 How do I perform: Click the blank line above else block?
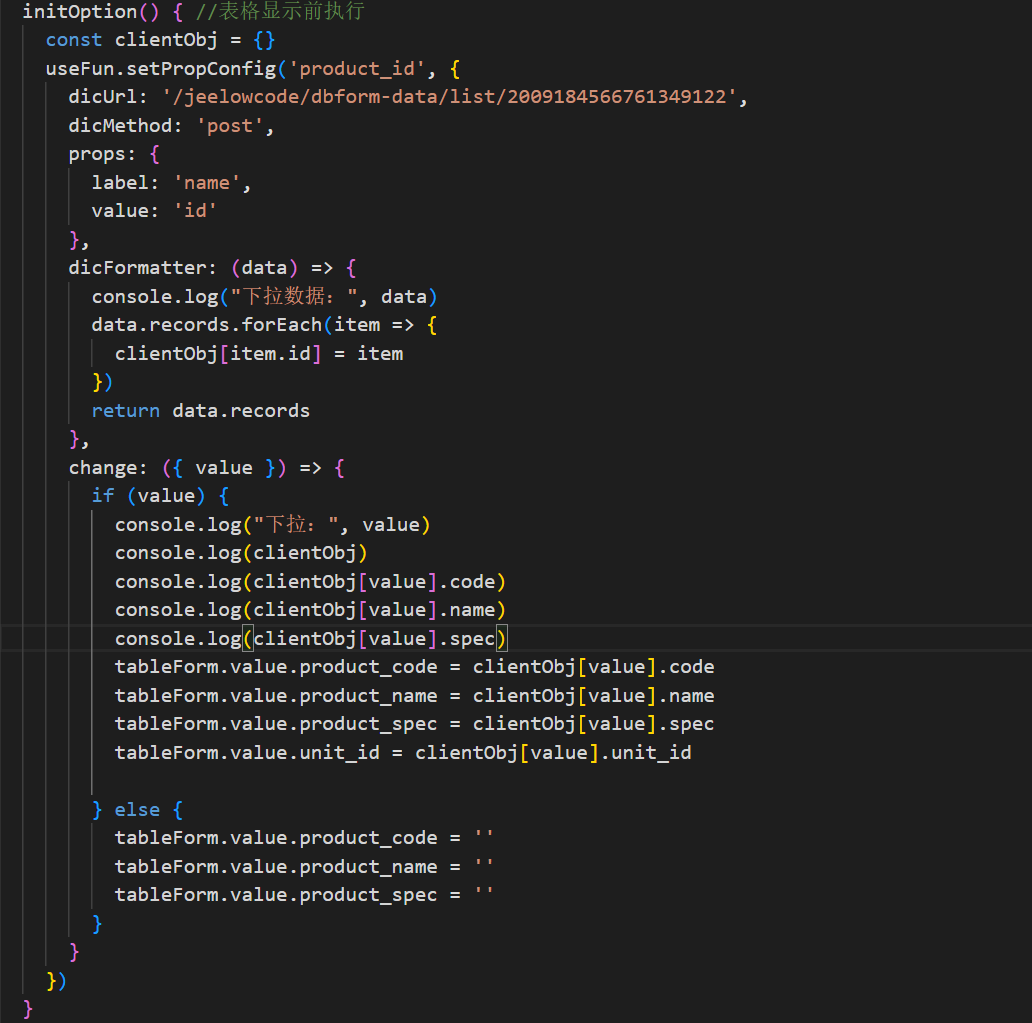click(300, 781)
